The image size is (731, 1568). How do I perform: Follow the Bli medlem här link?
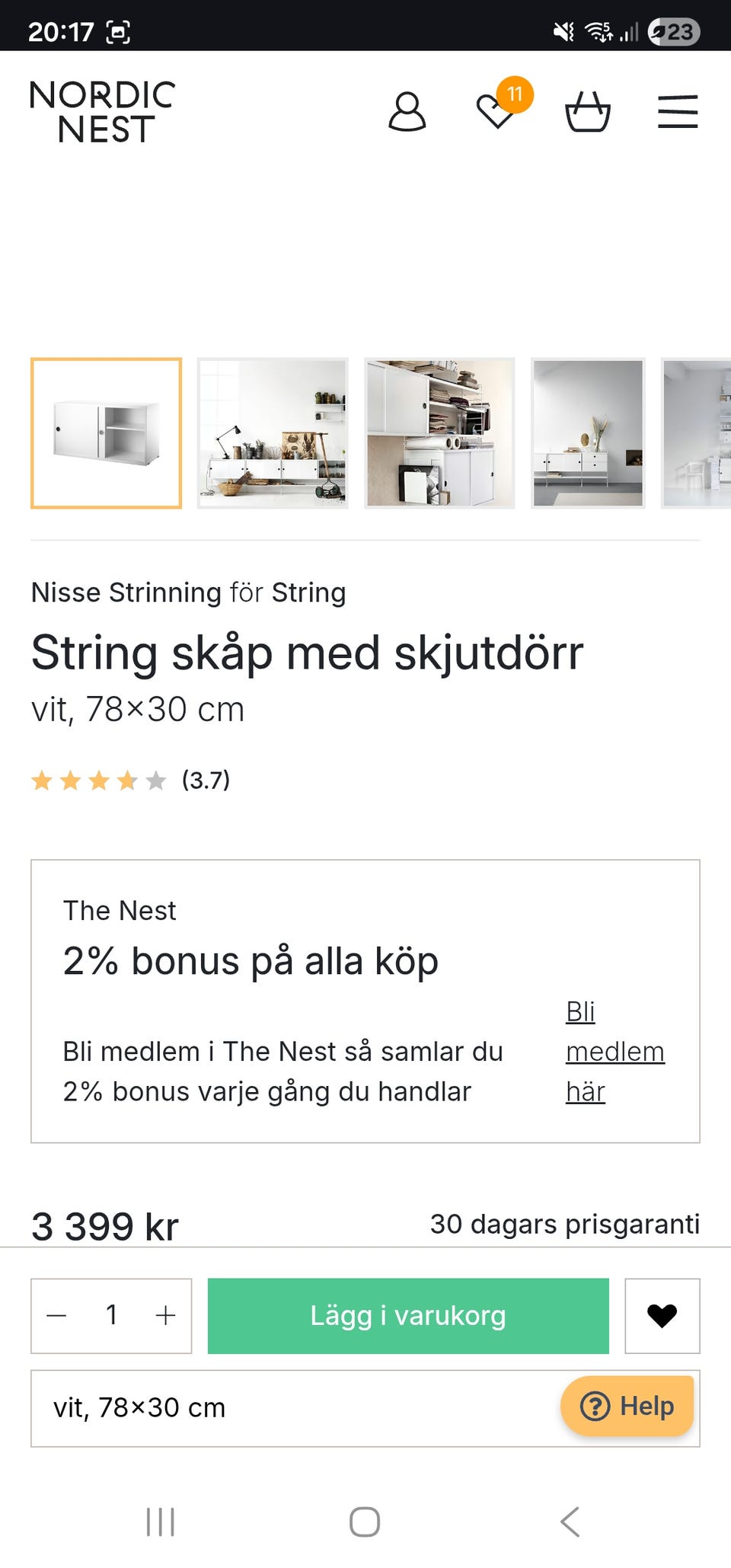click(x=614, y=1052)
